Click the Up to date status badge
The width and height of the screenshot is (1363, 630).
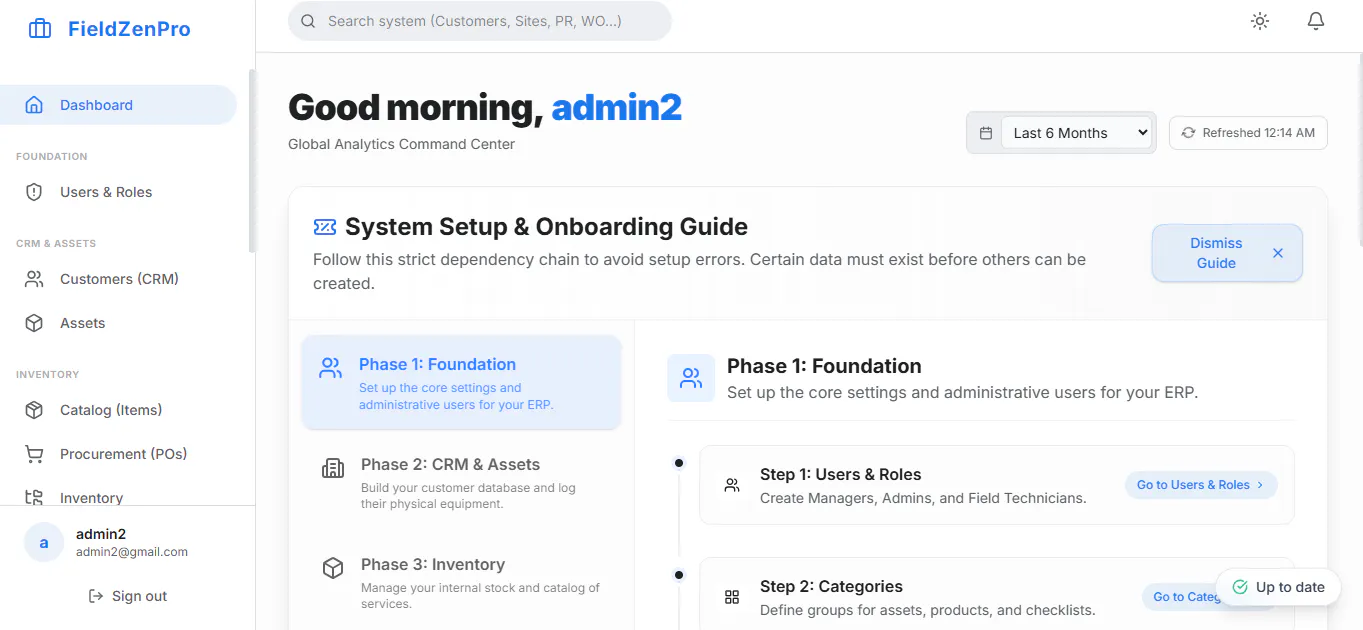(x=1278, y=587)
